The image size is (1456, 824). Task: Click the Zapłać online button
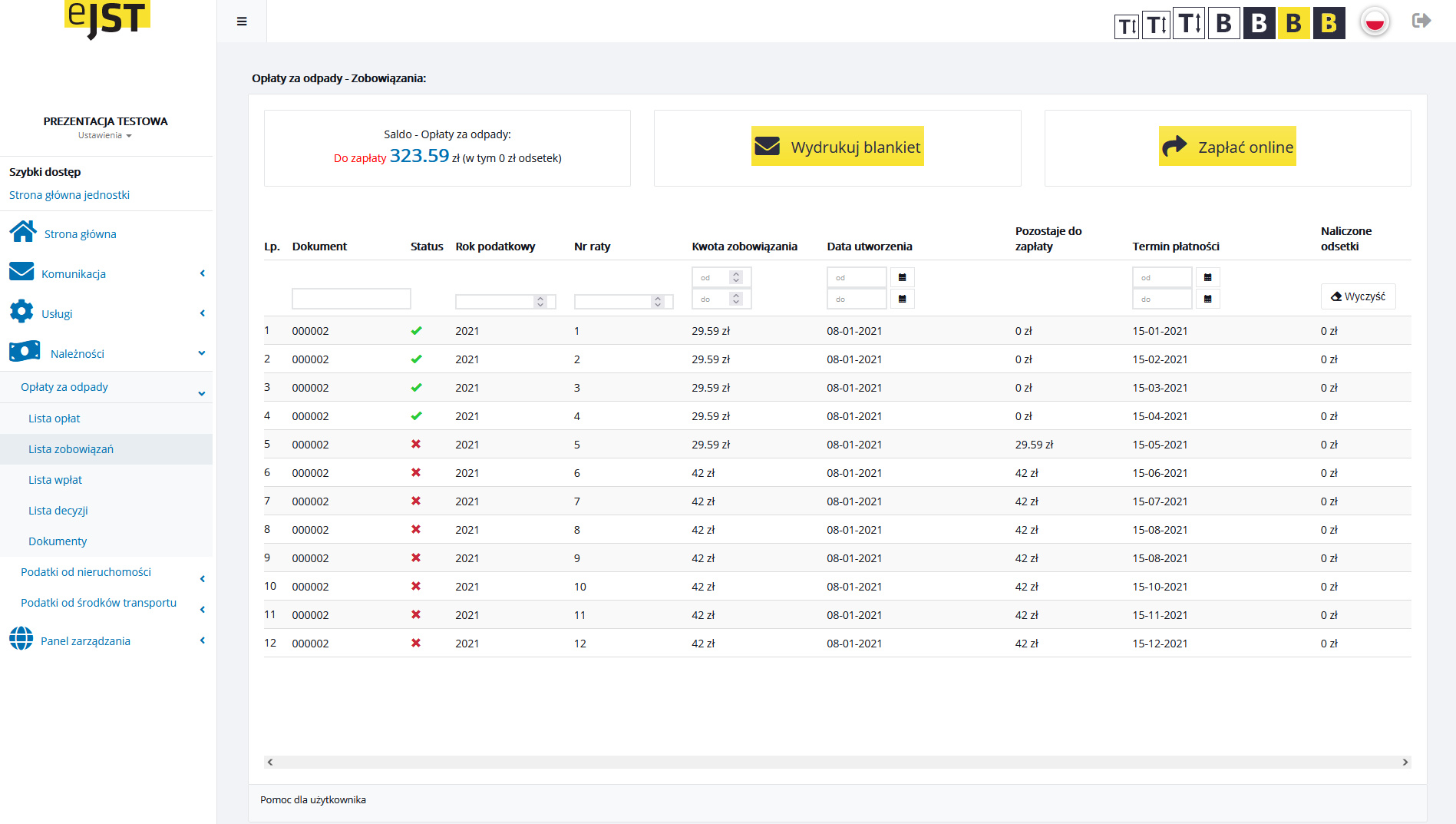[1227, 147]
